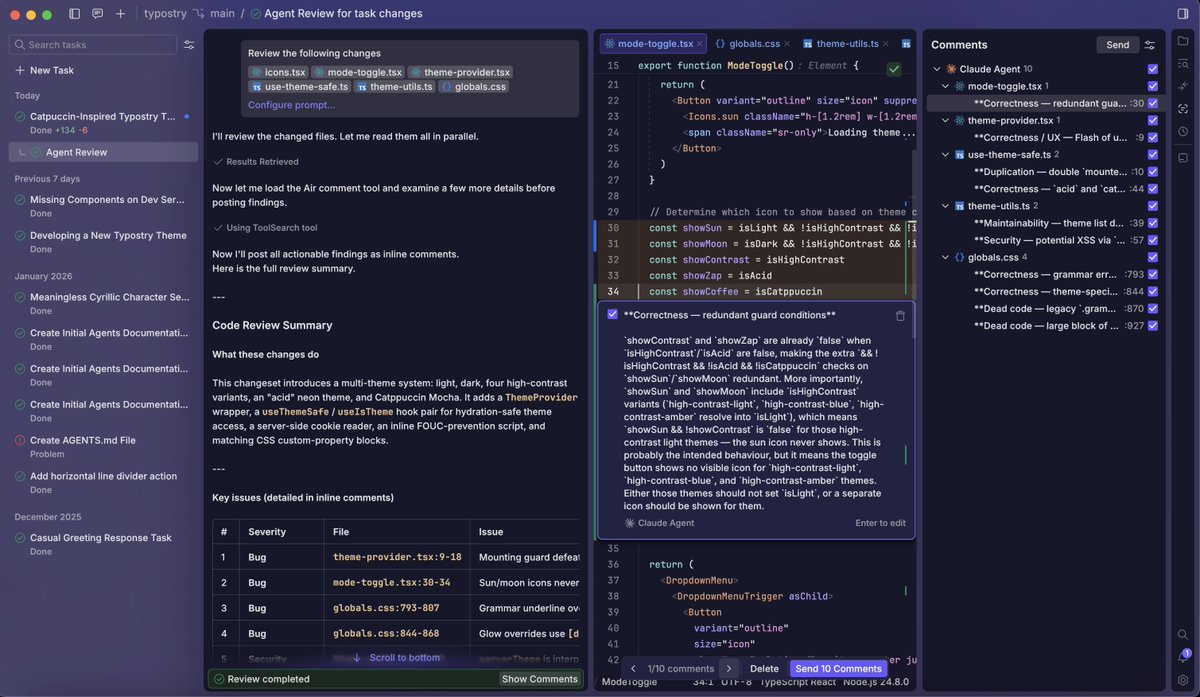Click the Delete comment button

(764, 668)
